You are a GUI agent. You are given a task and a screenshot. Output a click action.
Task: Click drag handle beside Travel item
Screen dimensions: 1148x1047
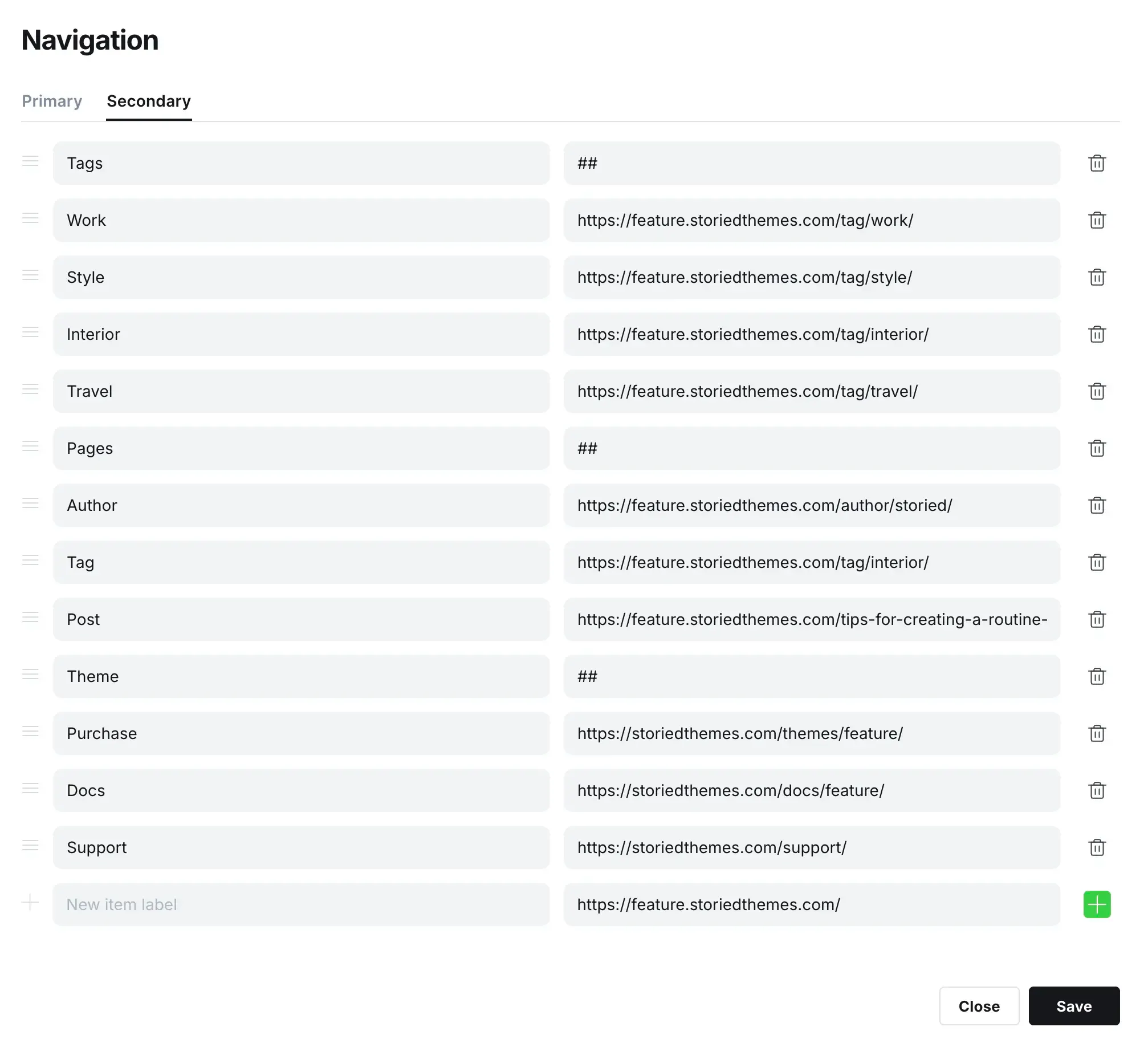(x=30, y=389)
